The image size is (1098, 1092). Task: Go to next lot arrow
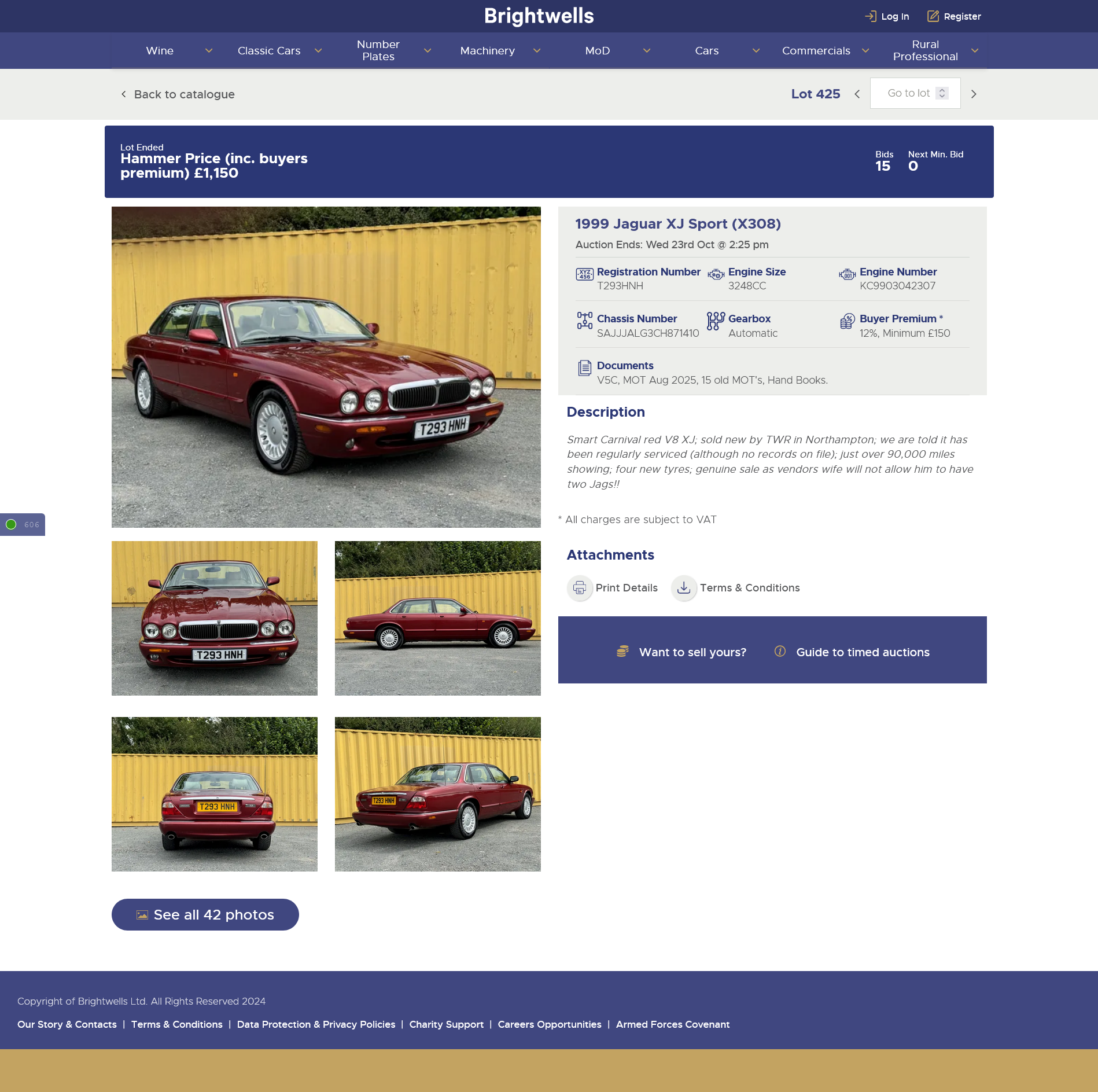(x=974, y=94)
